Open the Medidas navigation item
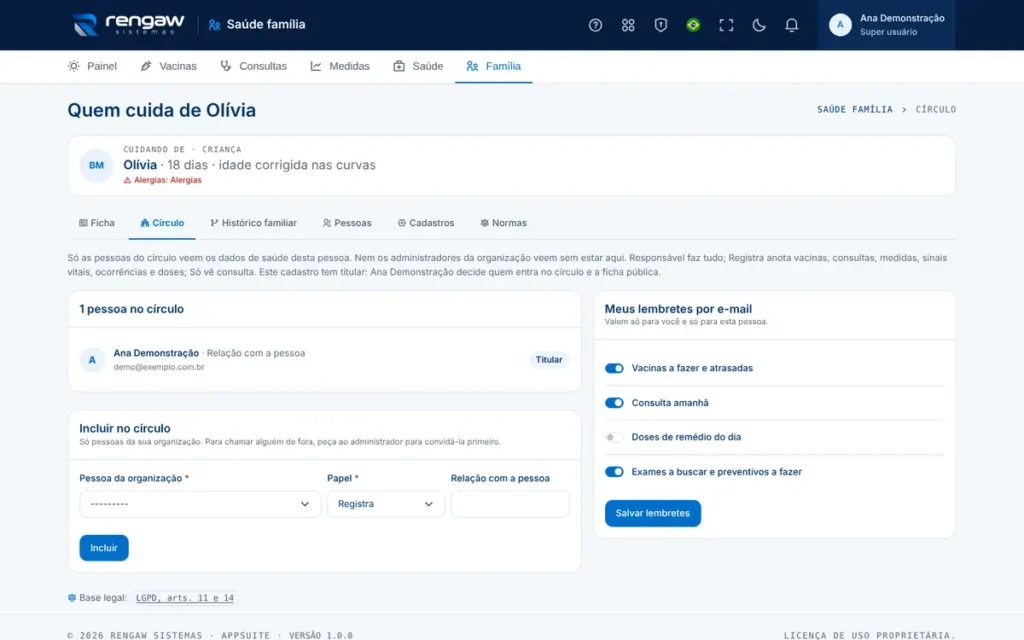This screenshot has width=1024, height=640. click(340, 66)
